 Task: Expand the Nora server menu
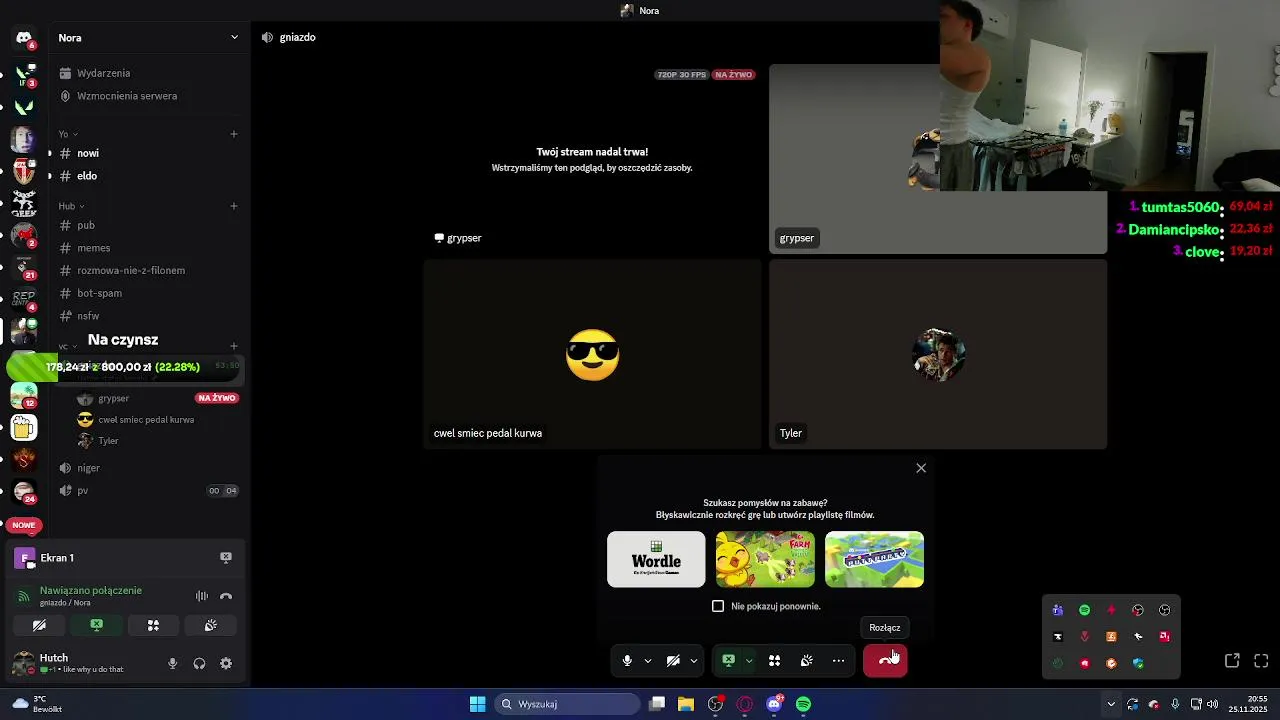[148, 37]
